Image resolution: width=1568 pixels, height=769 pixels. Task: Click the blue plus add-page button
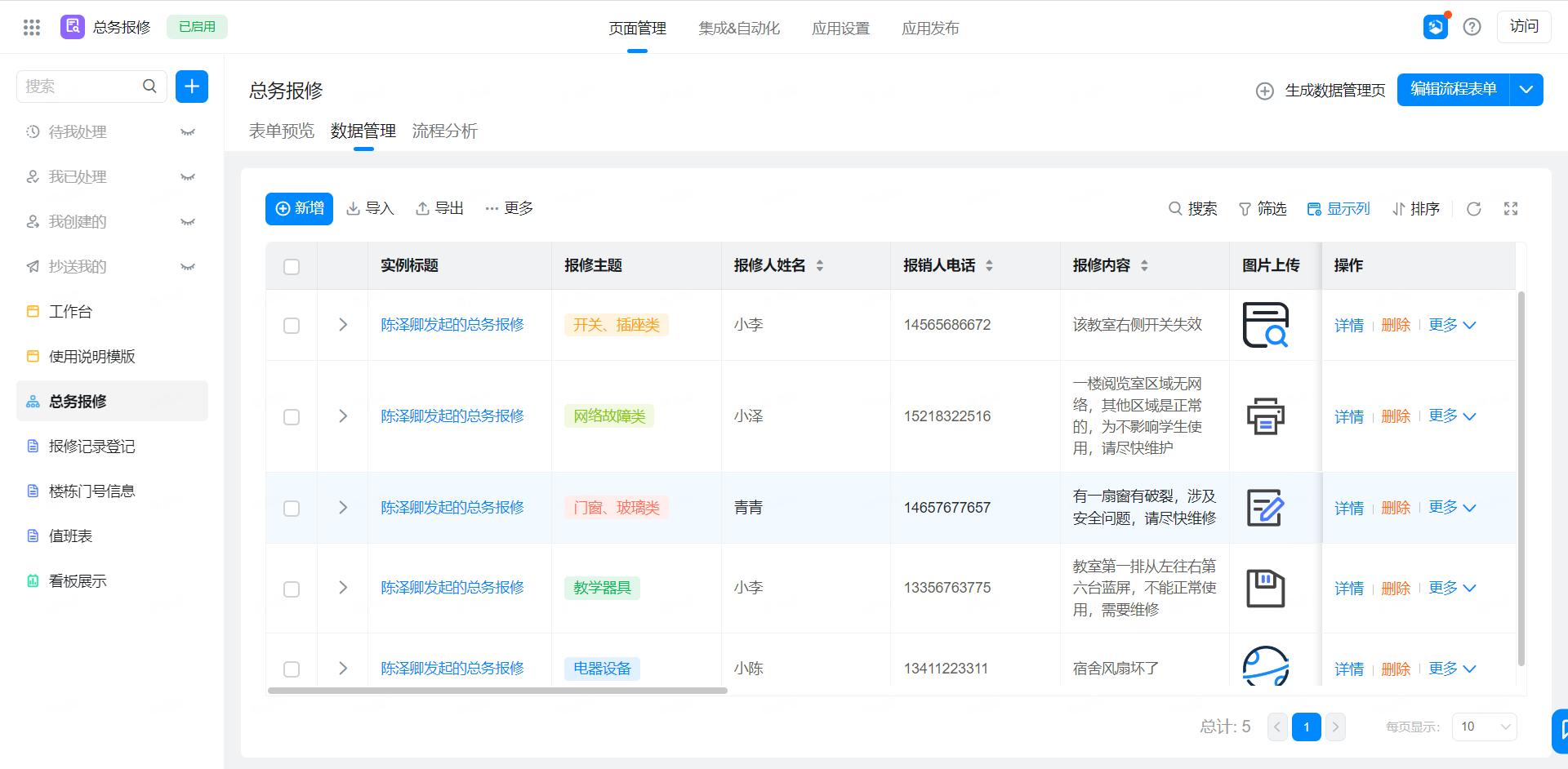pos(192,87)
